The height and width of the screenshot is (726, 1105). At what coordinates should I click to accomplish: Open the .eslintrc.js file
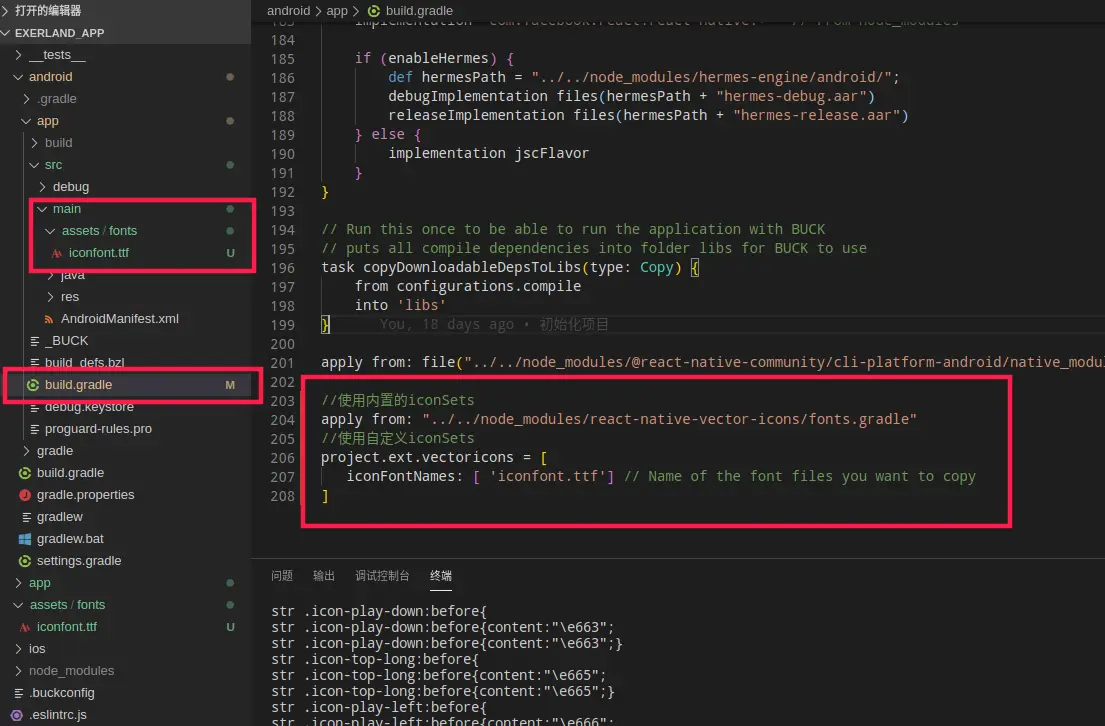58,715
